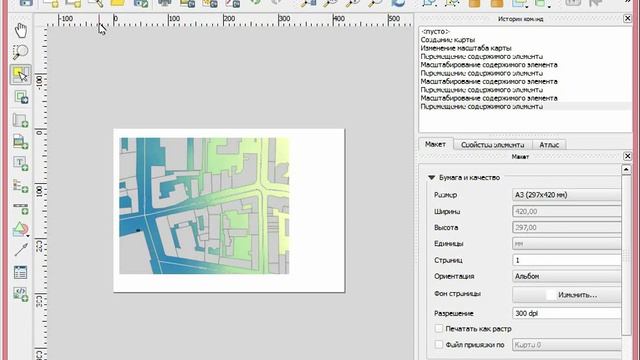The width and height of the screenshot is (640, 360).
Task: Activate the Zoom magnifier tool
Action: (x=20, y=52)
